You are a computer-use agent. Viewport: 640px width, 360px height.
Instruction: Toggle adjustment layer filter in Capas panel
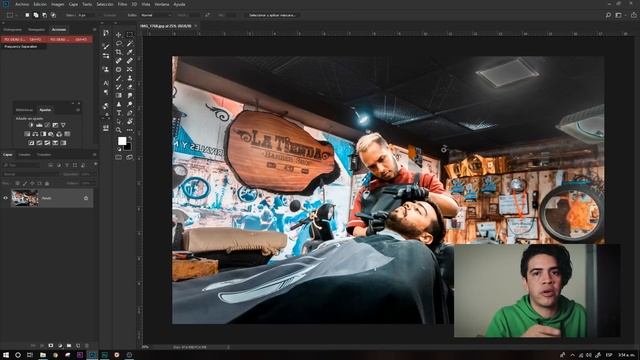[59, 165]
